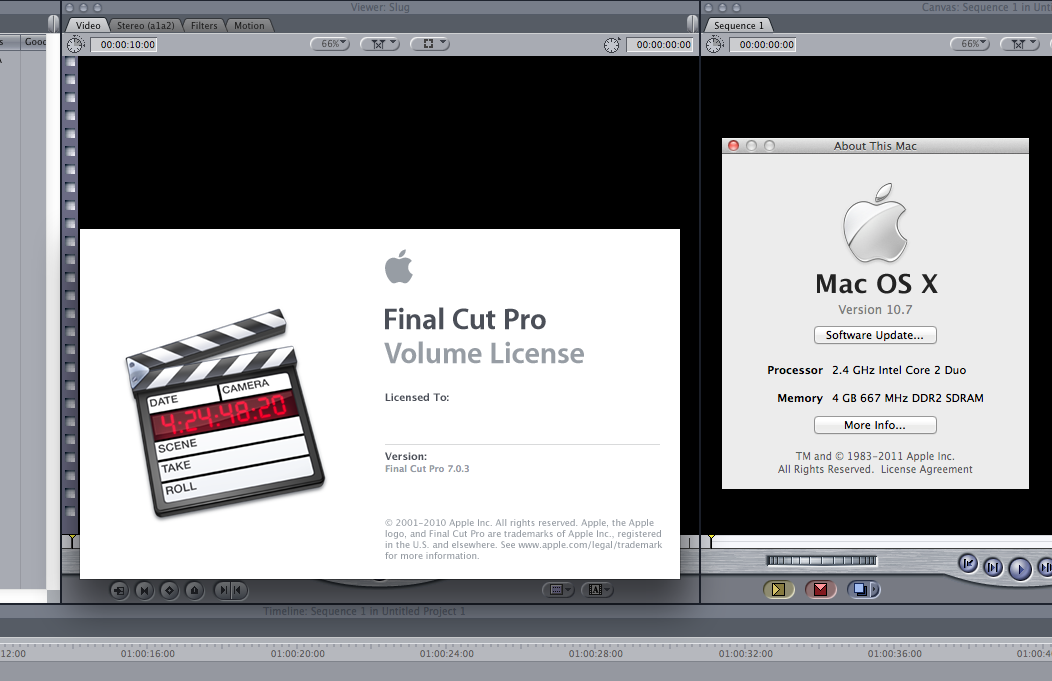Viewport: 1052px width, 681px height.
Task: Open the Filters tab in Viewer
Action: coord(204,25)
